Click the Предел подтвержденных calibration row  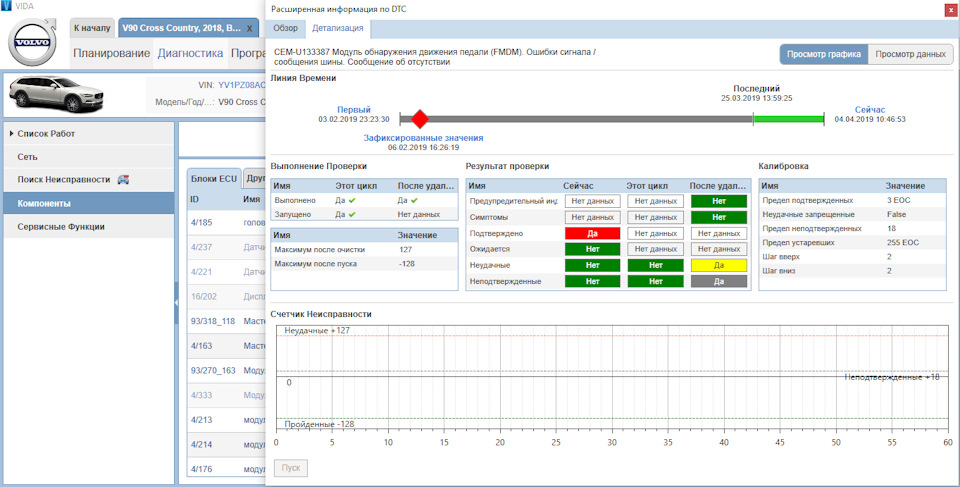(x=852, y=200)
